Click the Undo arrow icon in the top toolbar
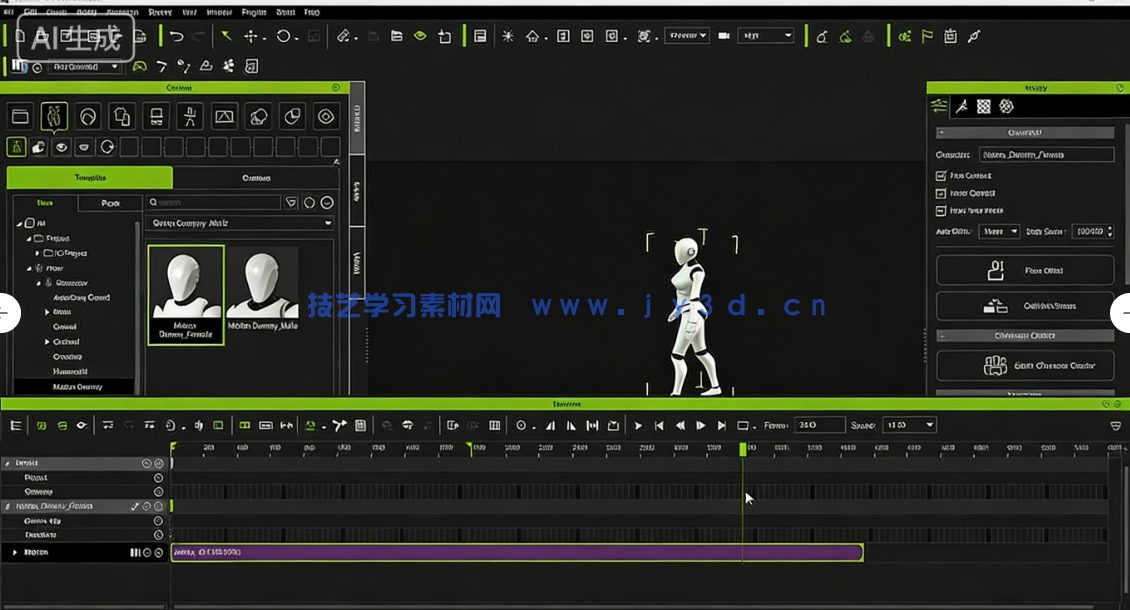Viewport: 1130px width, 610px height. pyautogui.click(x=178, y=36)
